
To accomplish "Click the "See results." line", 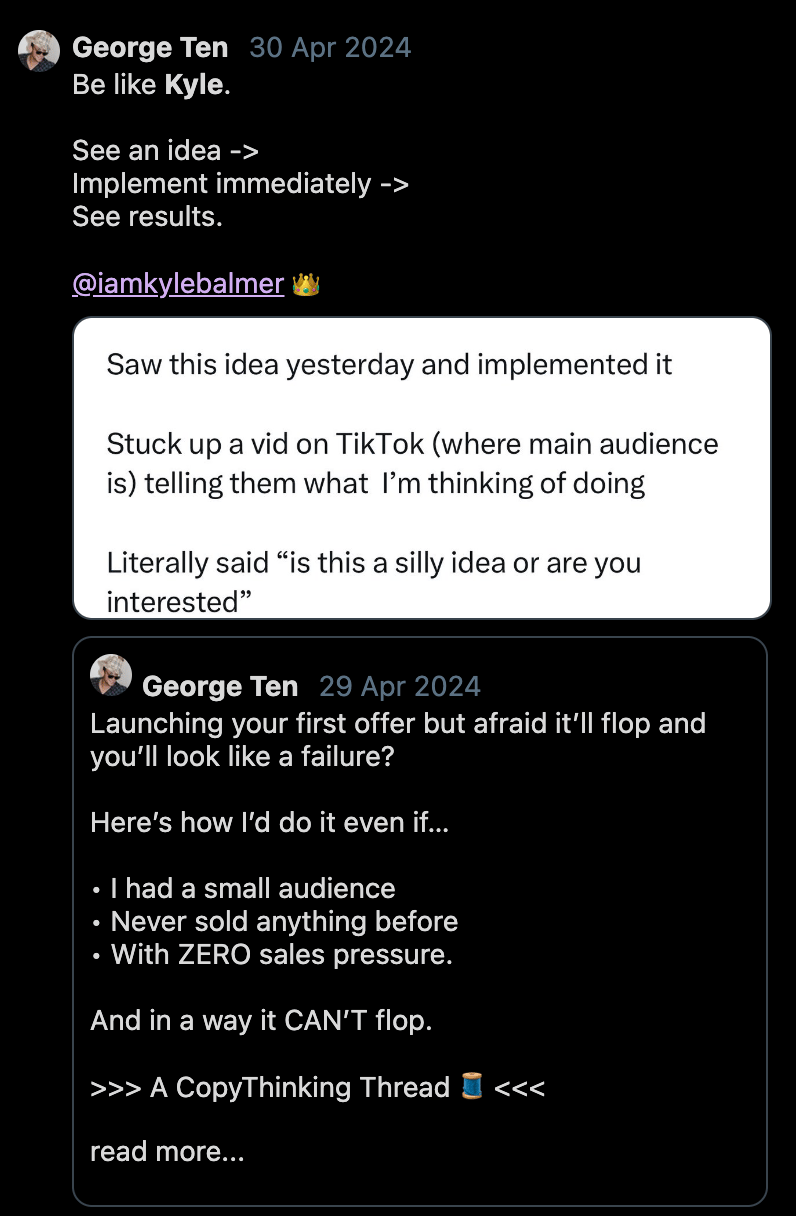I will point(147,217).
